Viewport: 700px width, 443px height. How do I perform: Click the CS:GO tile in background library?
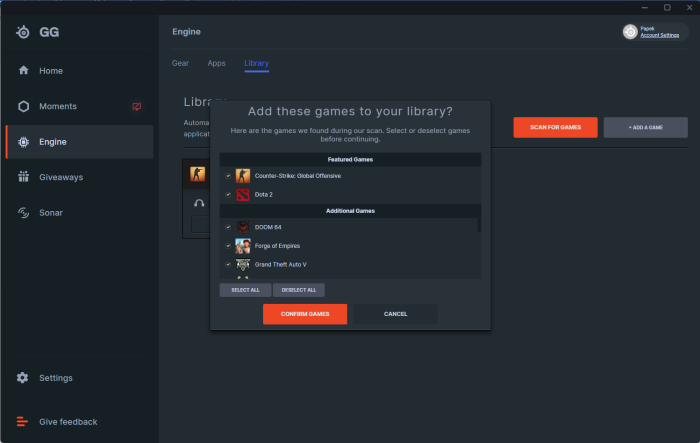pos(197,174)
